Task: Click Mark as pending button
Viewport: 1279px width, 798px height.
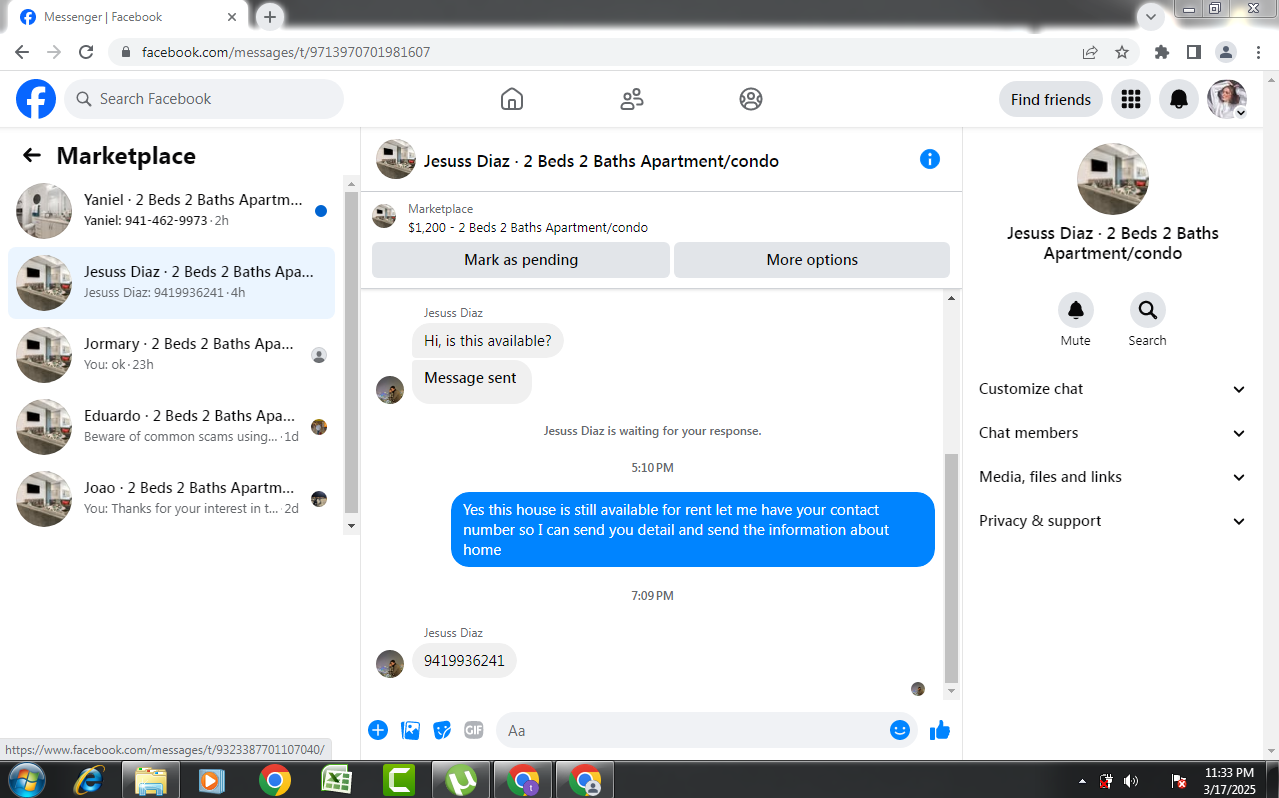Action: pos(521,260)
